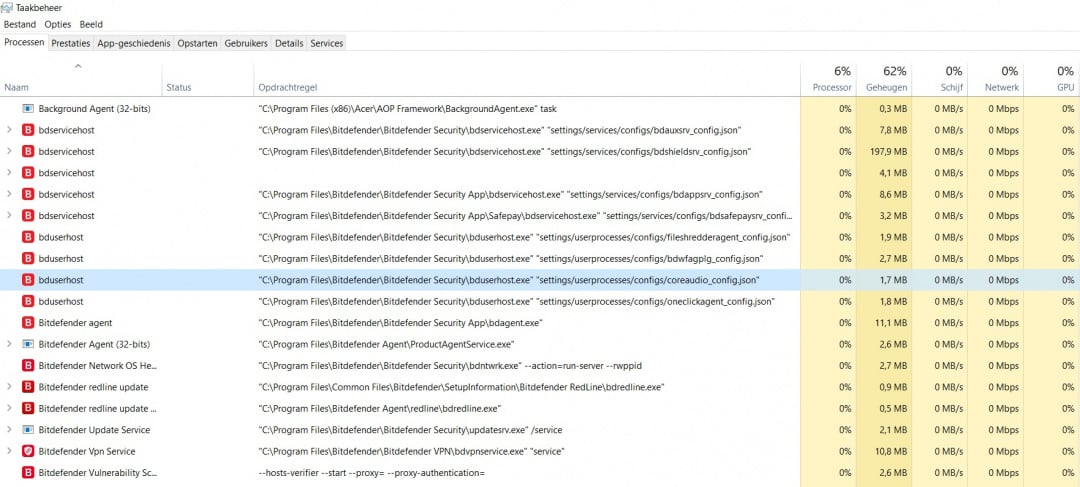
Task: Sort by the Processor column header
Action: tap(829, 79)
